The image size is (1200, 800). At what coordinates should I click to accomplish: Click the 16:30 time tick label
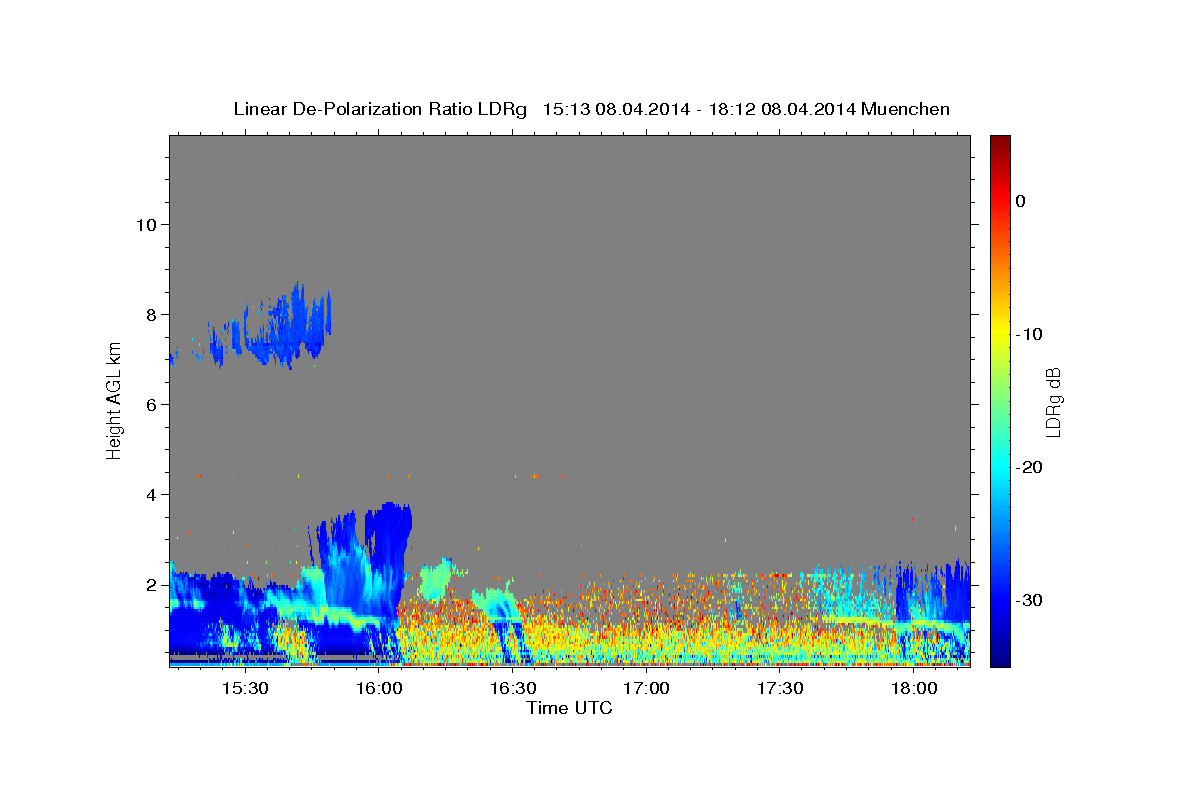pyautogui.click(x=513, y=689)
